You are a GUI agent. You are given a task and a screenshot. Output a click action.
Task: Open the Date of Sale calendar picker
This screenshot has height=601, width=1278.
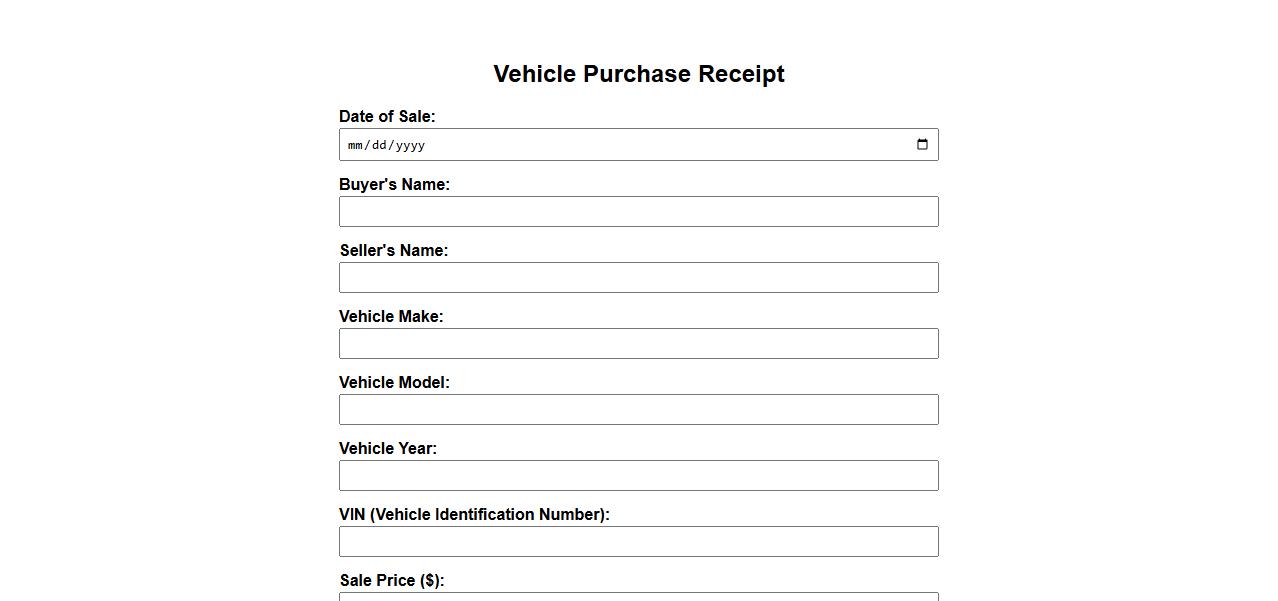(922, 145)
